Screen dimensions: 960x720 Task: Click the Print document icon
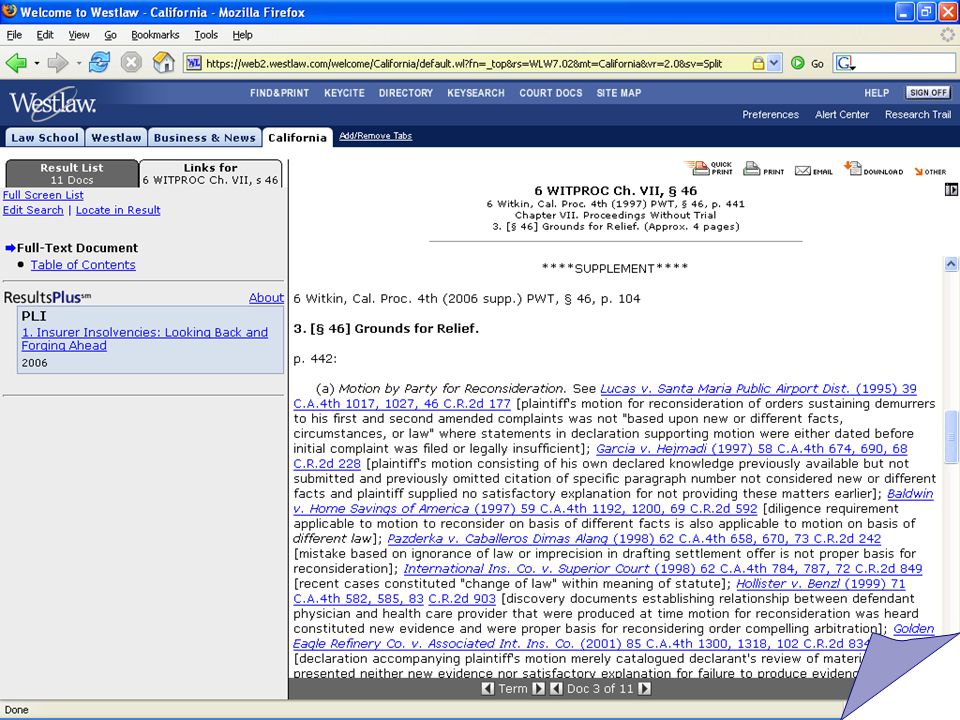[763, 169]
